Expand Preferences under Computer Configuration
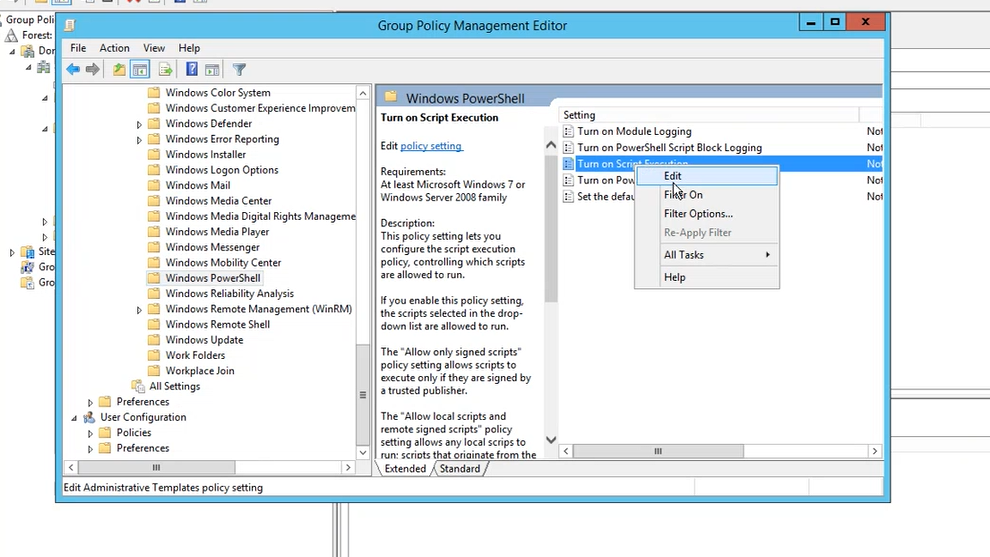 click(90, 402)
